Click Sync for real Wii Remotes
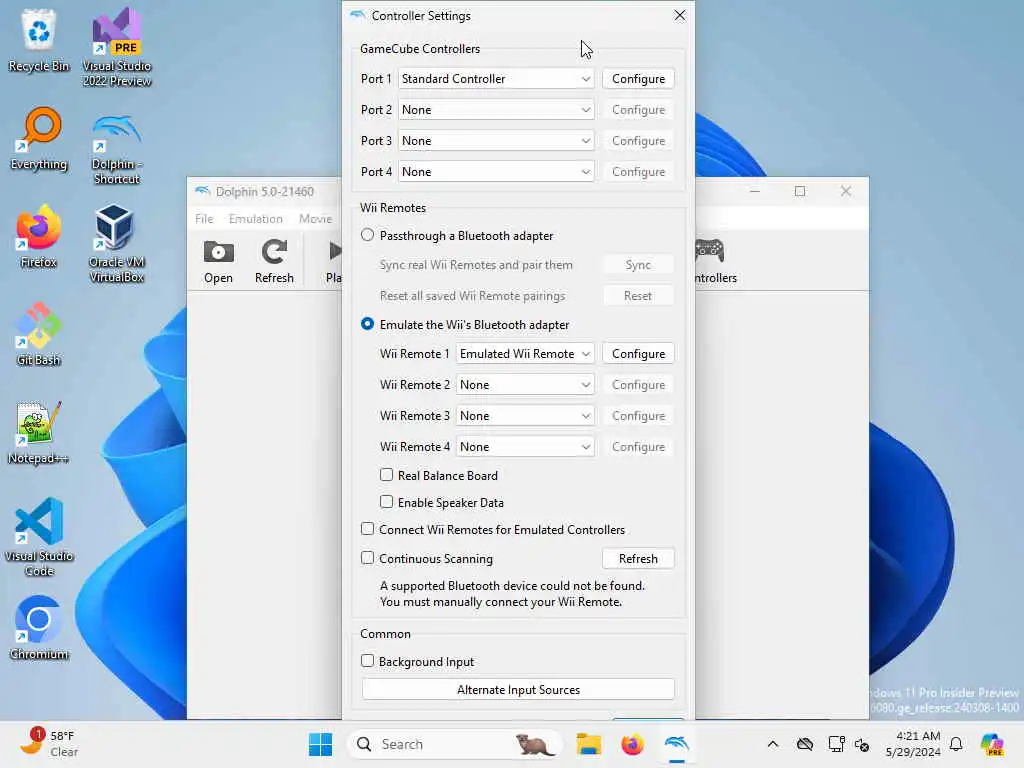 tap(638, 264)
